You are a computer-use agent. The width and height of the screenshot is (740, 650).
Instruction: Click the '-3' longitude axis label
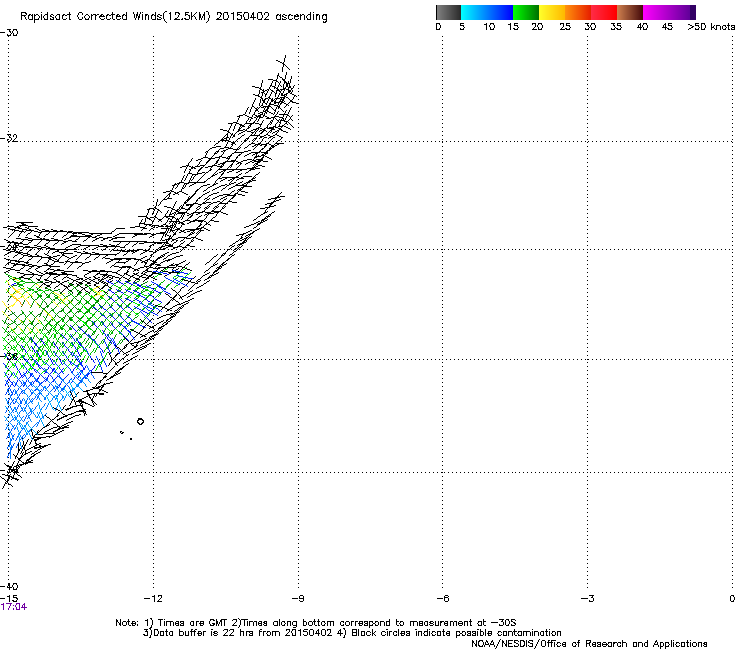(587, 599)
